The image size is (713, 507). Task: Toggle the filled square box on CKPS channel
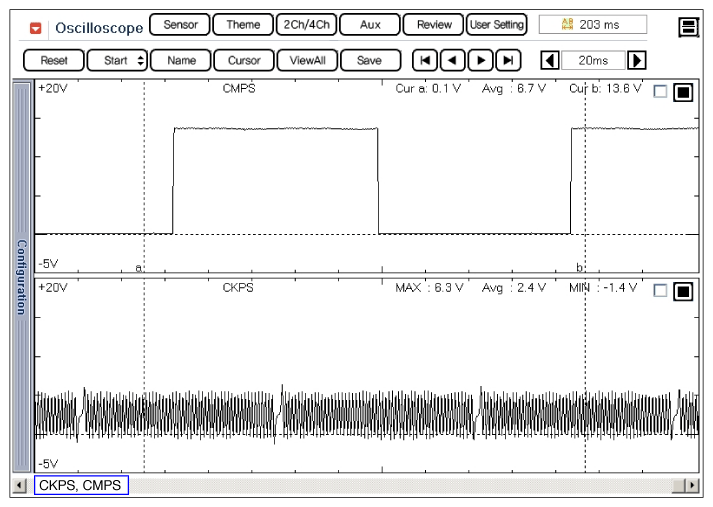[x=683, y=291]
